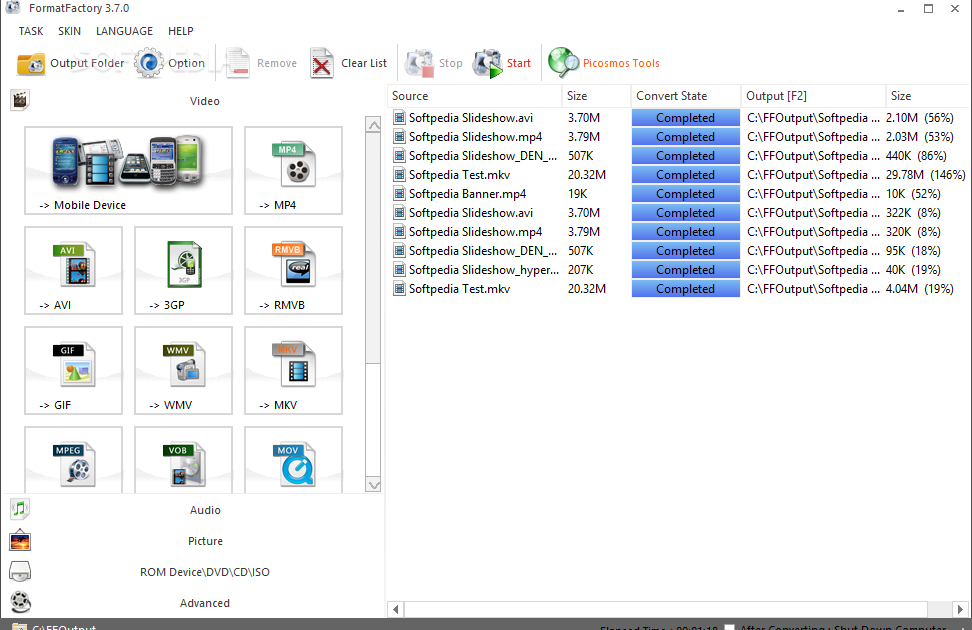The image size is (972, 630).
Task: Click the 40K (19%) output size cell
Action: pyautogui.click(x=913, y=270)
